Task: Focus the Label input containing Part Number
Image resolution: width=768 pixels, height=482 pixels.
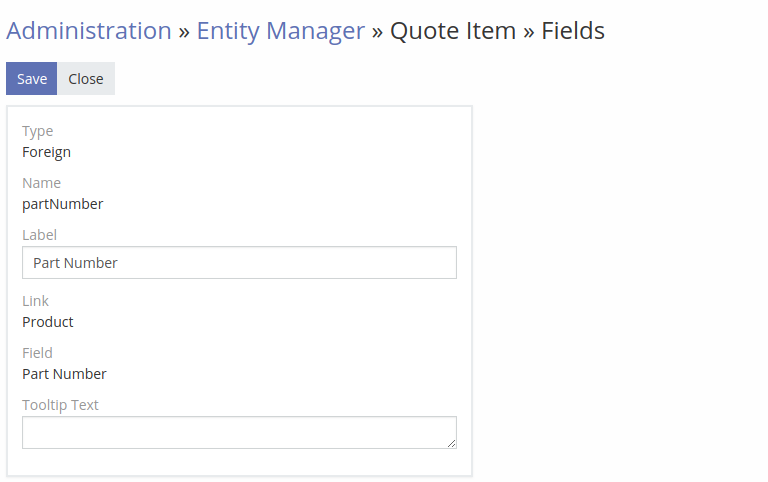Action: click(x=239, y=263)
